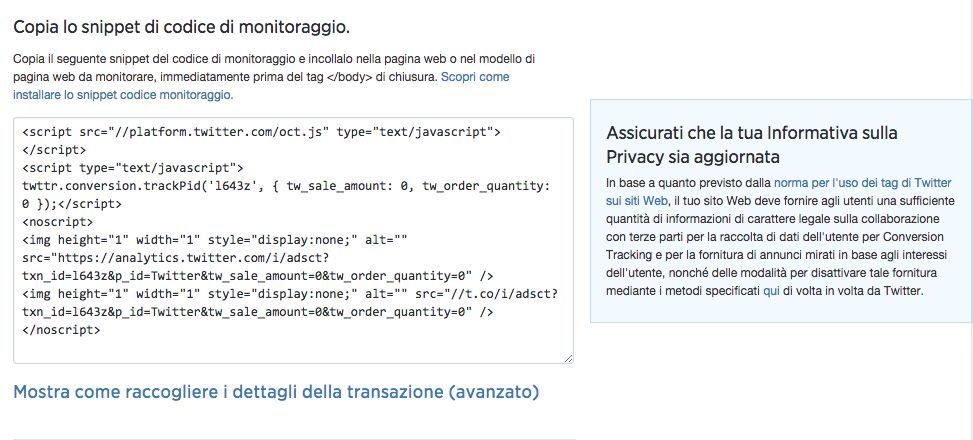Screen dimensions: 973x440
Task: Click the platform.twitter.com/oct.js script line
Action: point(261,132)
